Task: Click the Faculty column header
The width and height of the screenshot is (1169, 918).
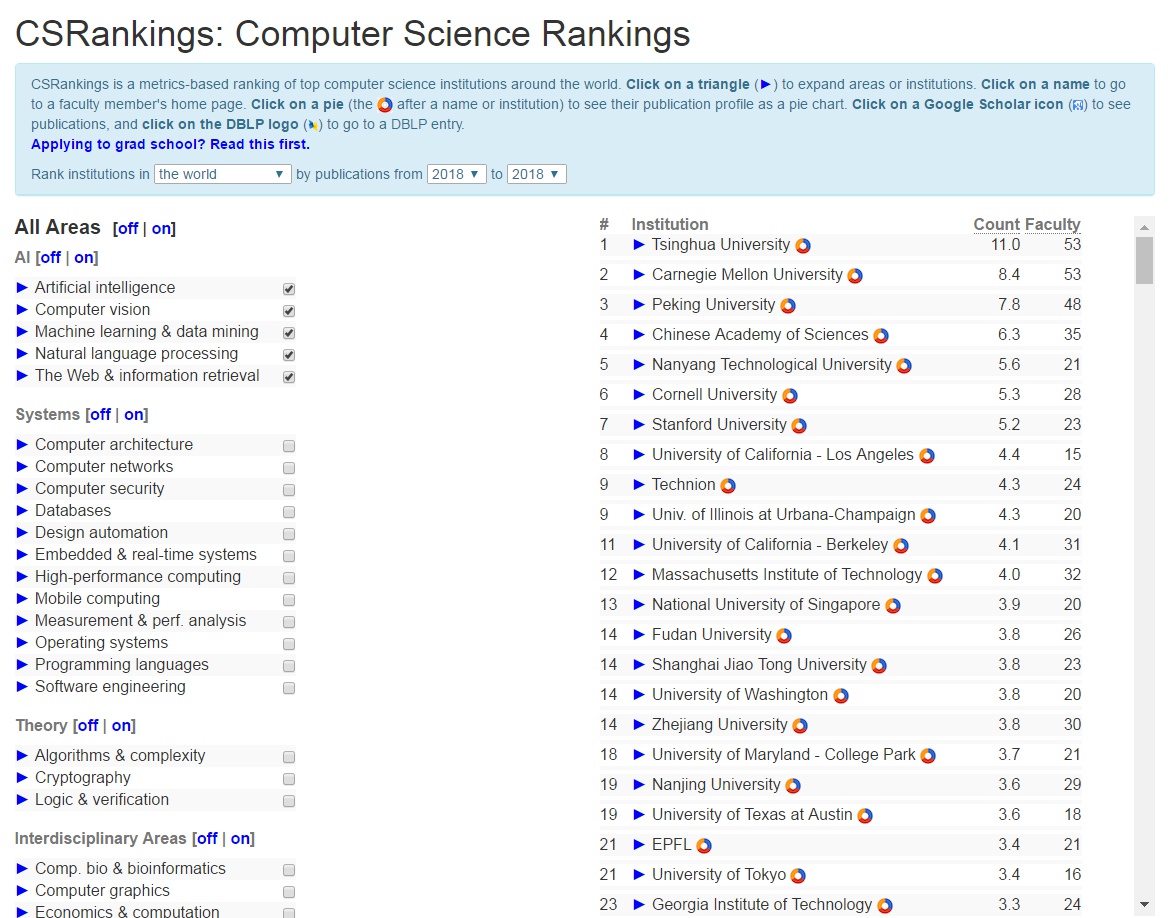Action: point(1052,224)
